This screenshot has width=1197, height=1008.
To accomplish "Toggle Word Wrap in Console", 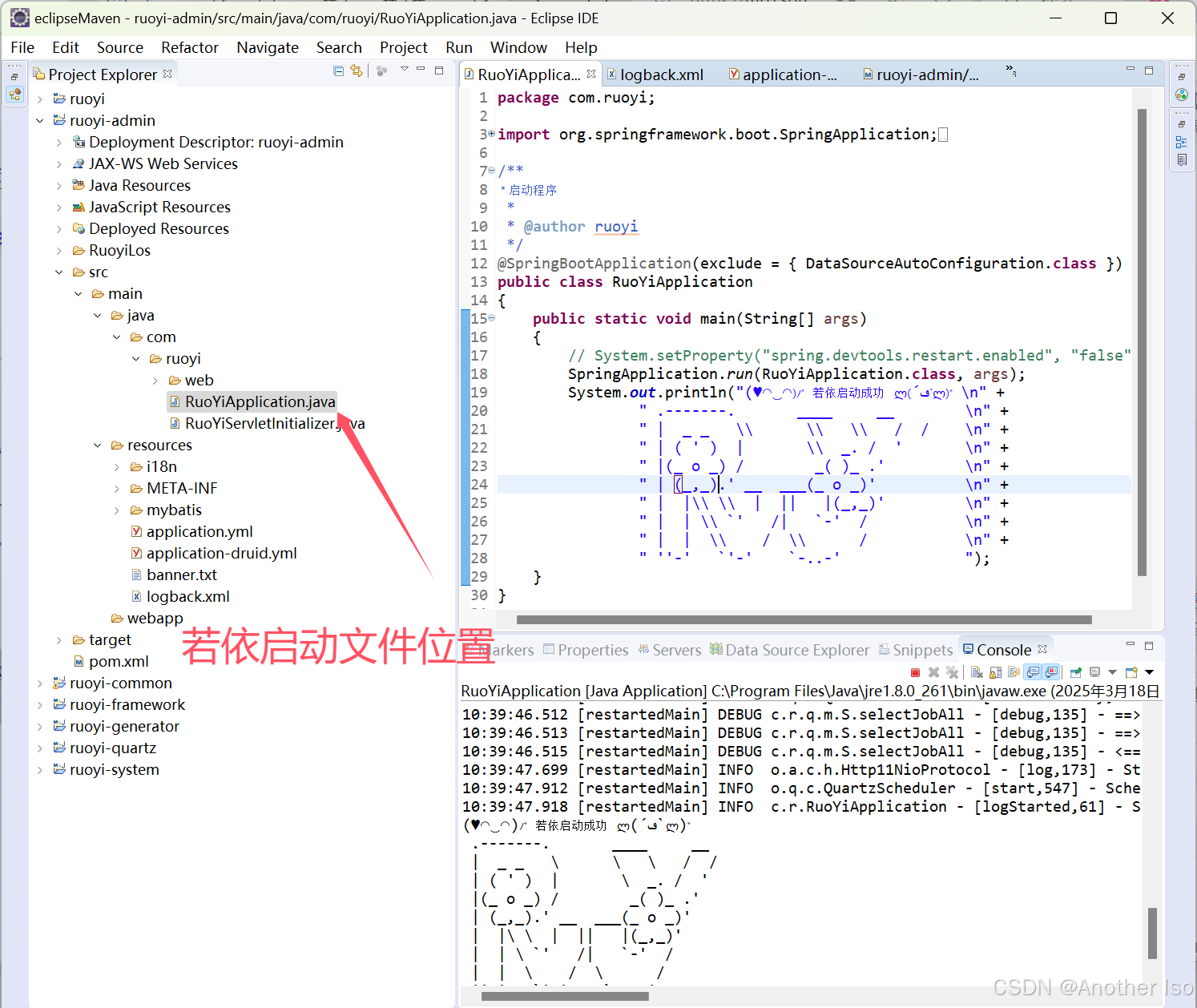I will (1014, 672).
